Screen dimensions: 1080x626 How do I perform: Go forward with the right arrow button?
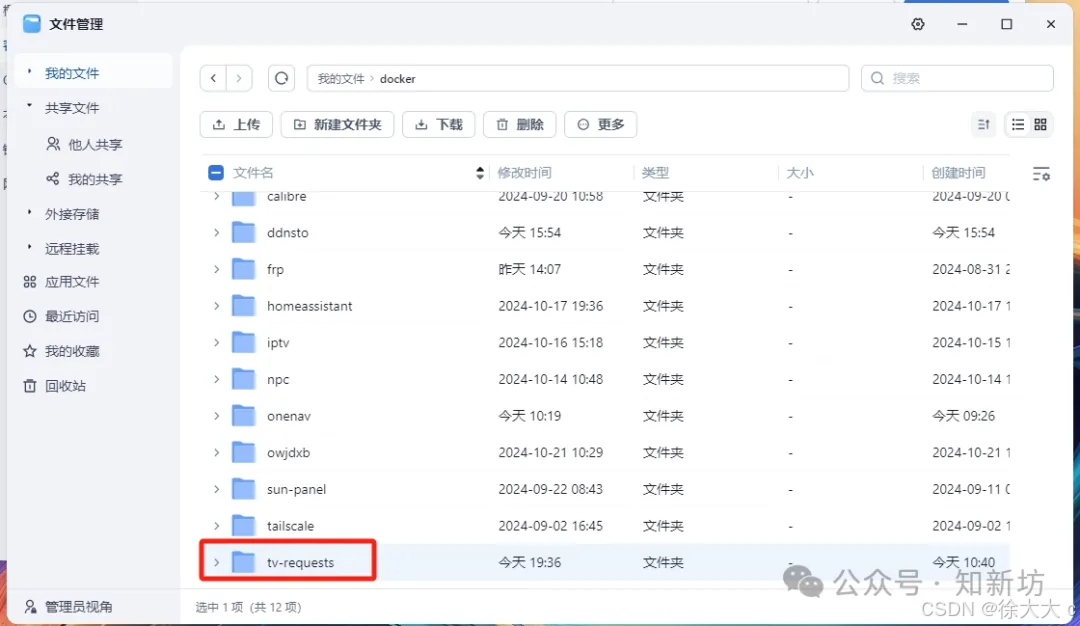point(239,79)
